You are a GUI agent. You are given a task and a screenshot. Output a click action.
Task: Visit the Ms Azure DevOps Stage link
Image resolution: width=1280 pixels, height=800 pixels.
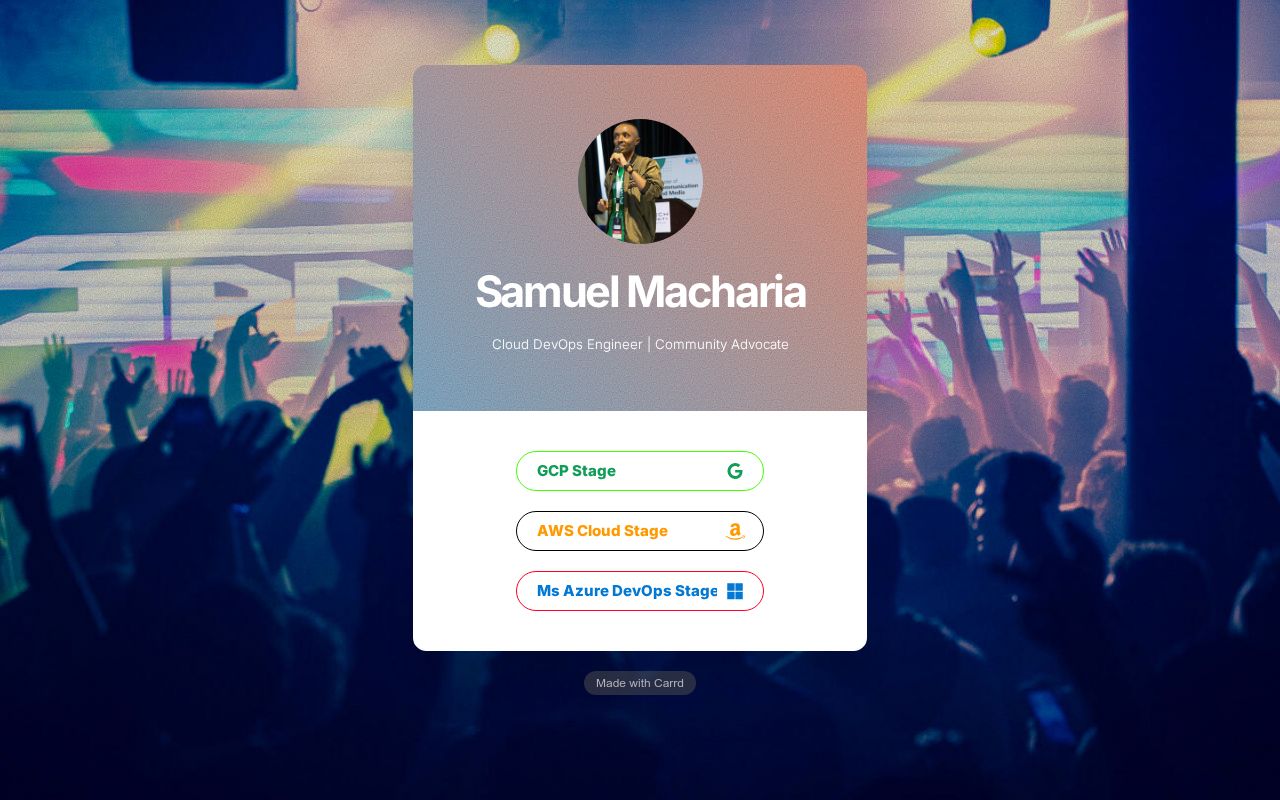click(x=640, y=591)
